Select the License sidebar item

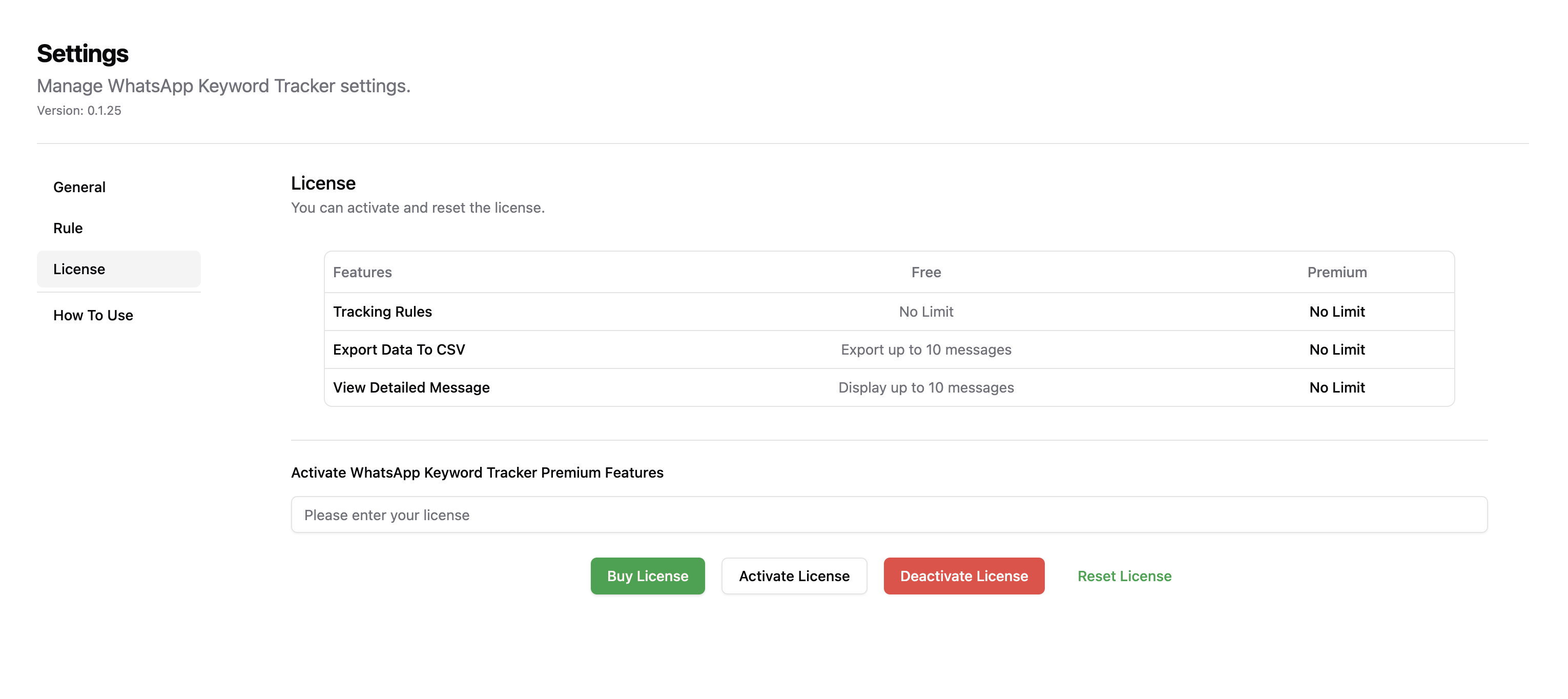(x=119, y=269)
